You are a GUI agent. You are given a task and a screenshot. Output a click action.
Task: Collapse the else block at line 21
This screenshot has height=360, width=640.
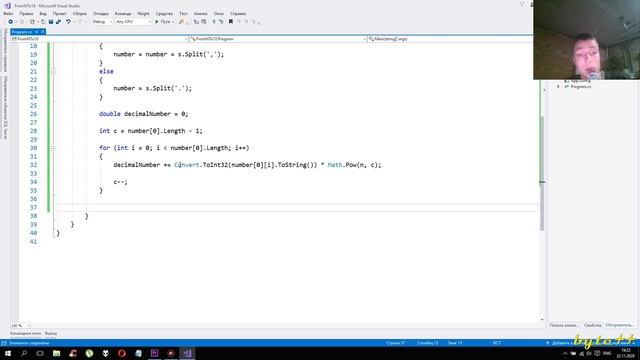point(53,71)
